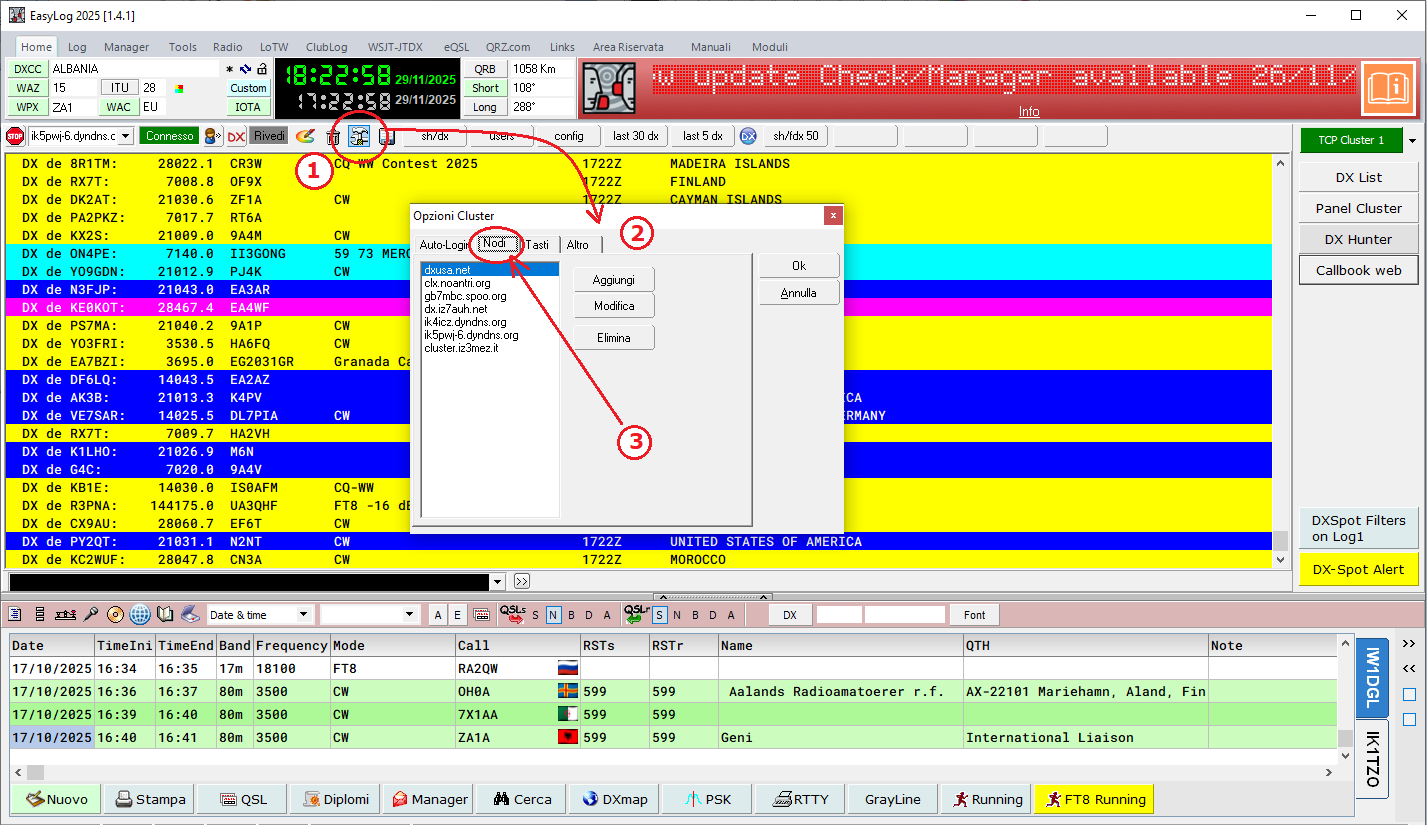Open the LoTW menu tab
The height and width of the screenshot is (825, 1427).
[273, 47]
